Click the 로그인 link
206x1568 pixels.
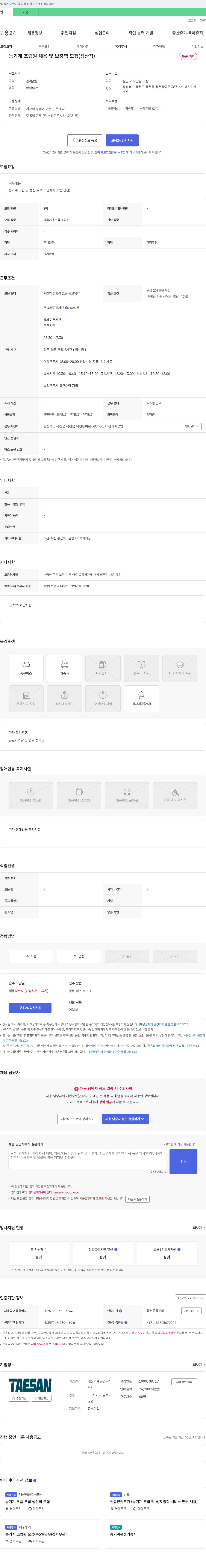pos(192,21)
